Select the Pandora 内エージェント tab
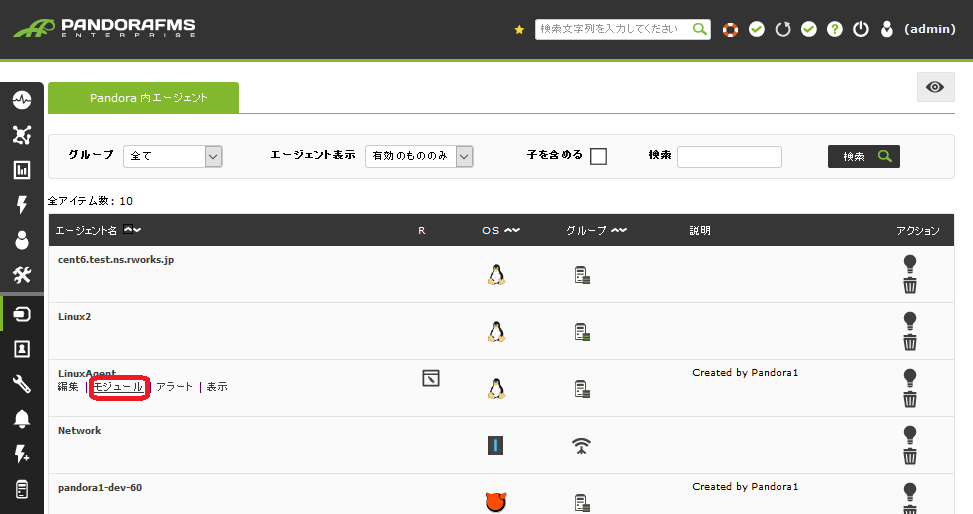Viewport: 973px width, 514px height. coord(143,97)
